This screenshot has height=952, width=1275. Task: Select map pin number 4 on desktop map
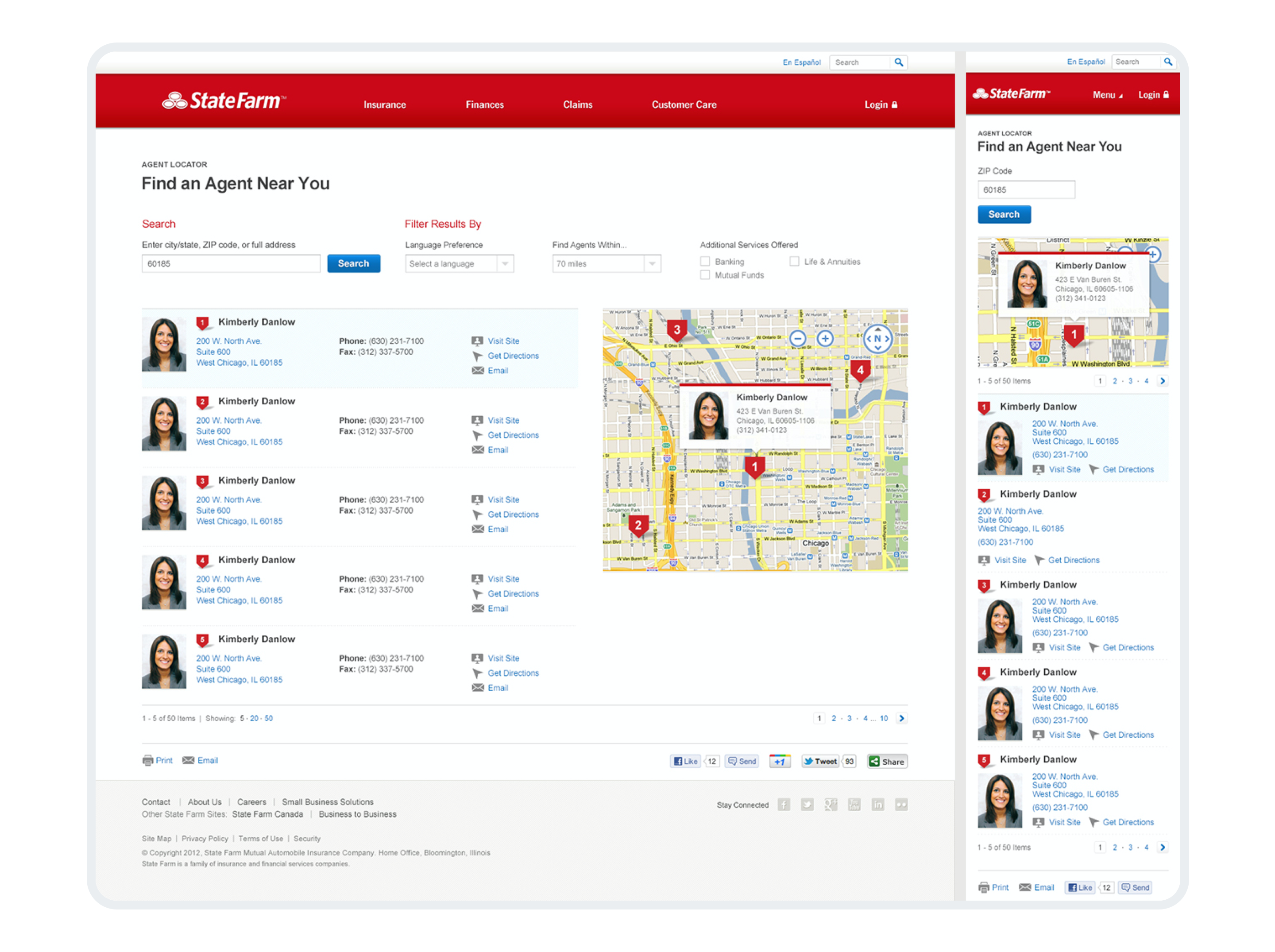click(860, 371)
